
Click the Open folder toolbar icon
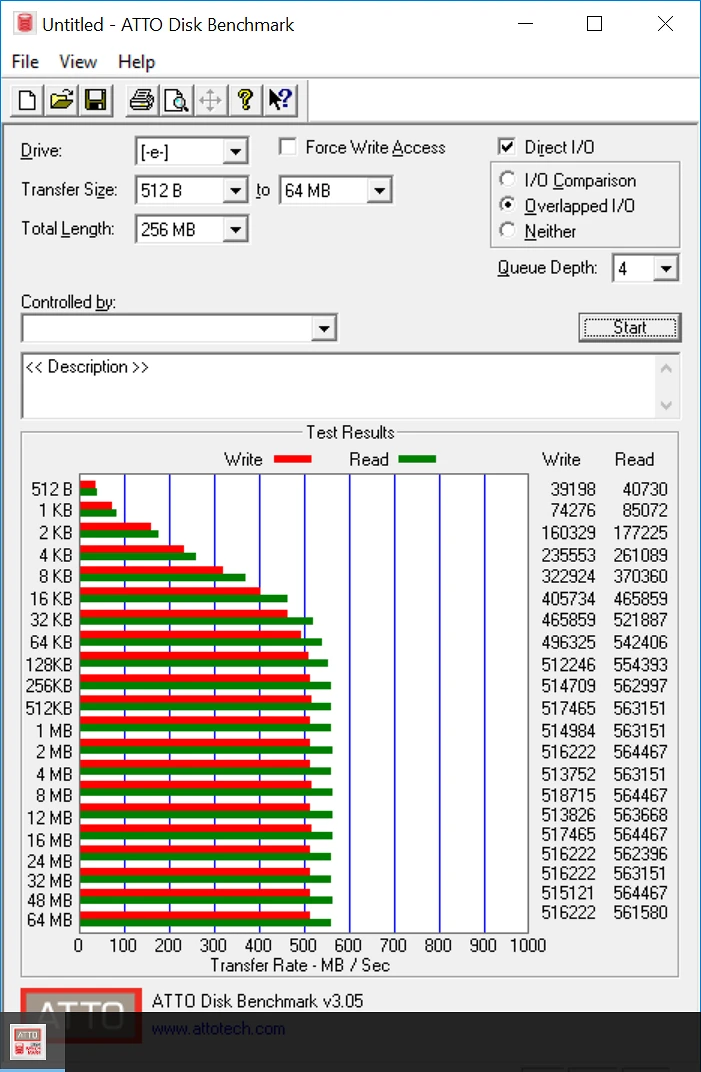tap(62, 100)
